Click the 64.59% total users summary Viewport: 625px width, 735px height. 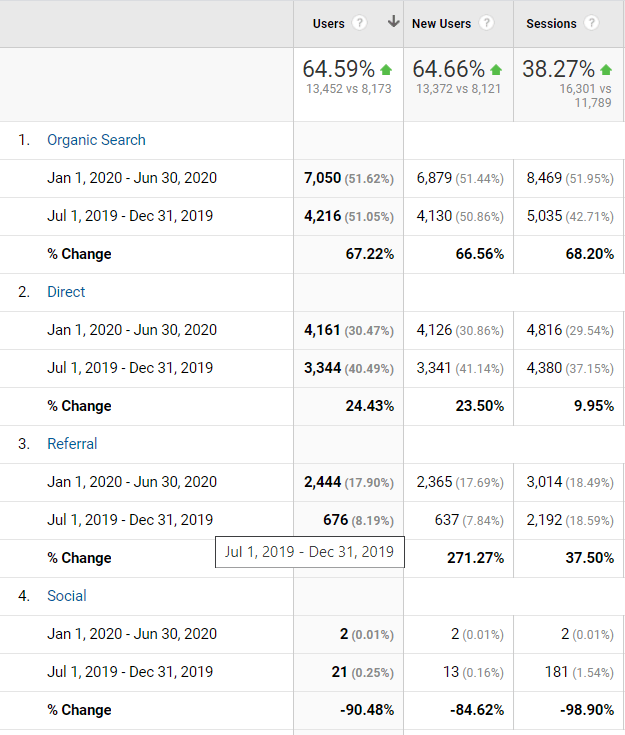coord(339,70)
